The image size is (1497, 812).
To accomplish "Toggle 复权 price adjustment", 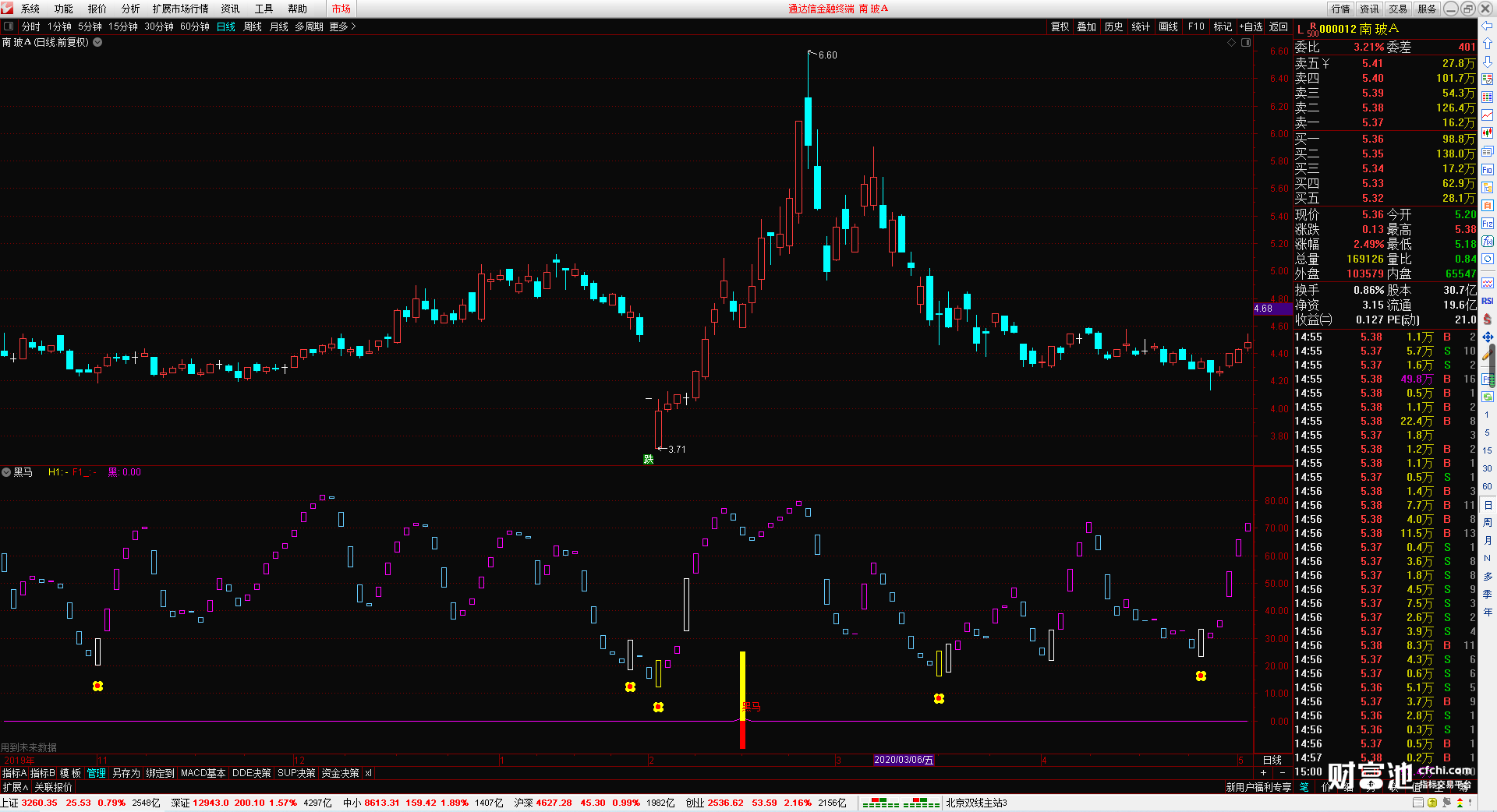I will [1060, 26].
